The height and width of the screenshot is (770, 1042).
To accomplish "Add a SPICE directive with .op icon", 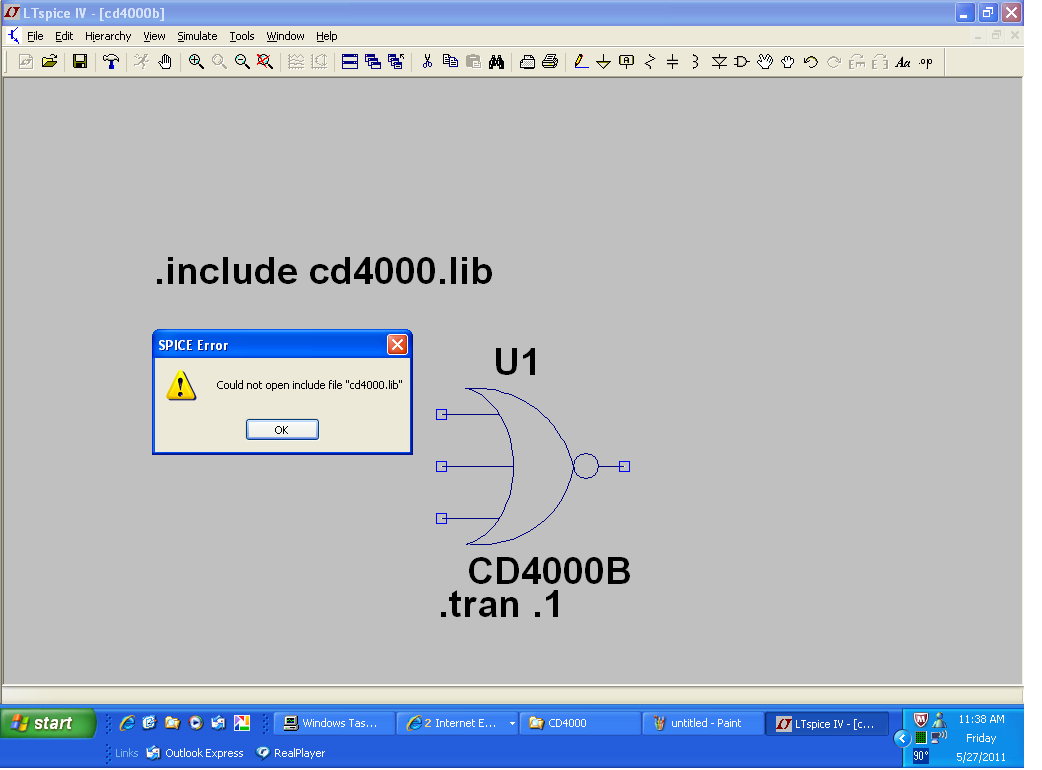I will point(926,62).
